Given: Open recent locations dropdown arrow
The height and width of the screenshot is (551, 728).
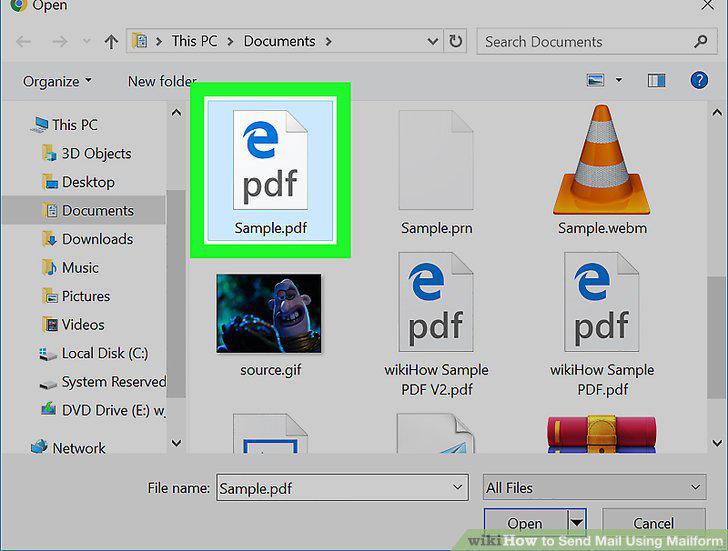Looking at the screenshot, I should pos(86,42).
